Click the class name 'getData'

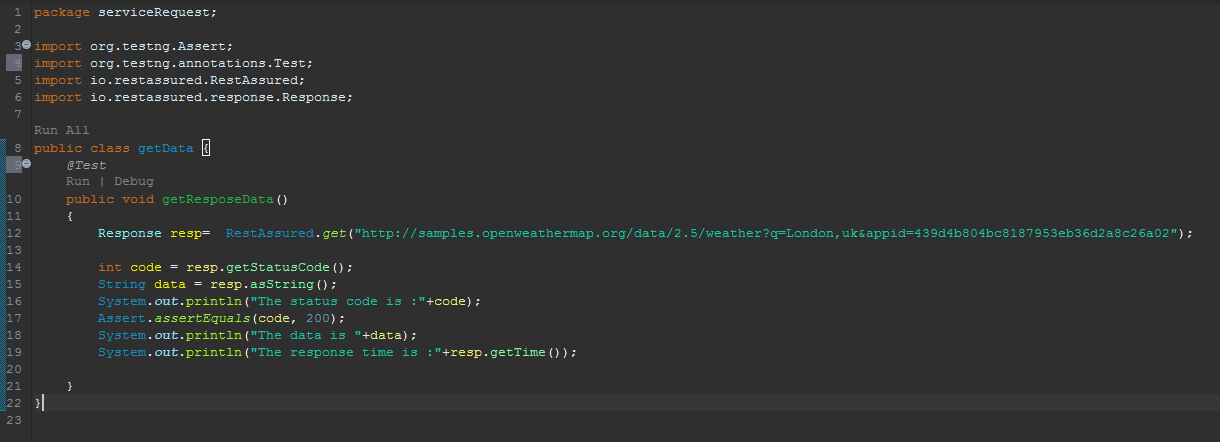pyautogui.click(x=166, y=148)
